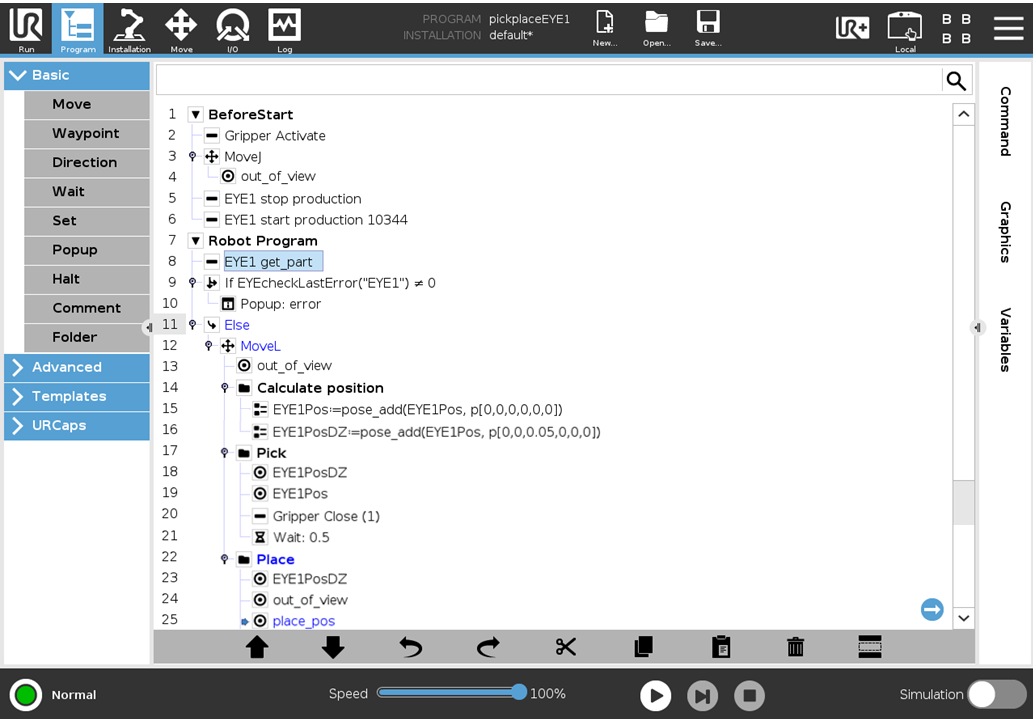The width and height of the screenshot is (1036, 719).
Task: Select the EYE1 start production 10344 line
Action: click(x=316, y=219)
